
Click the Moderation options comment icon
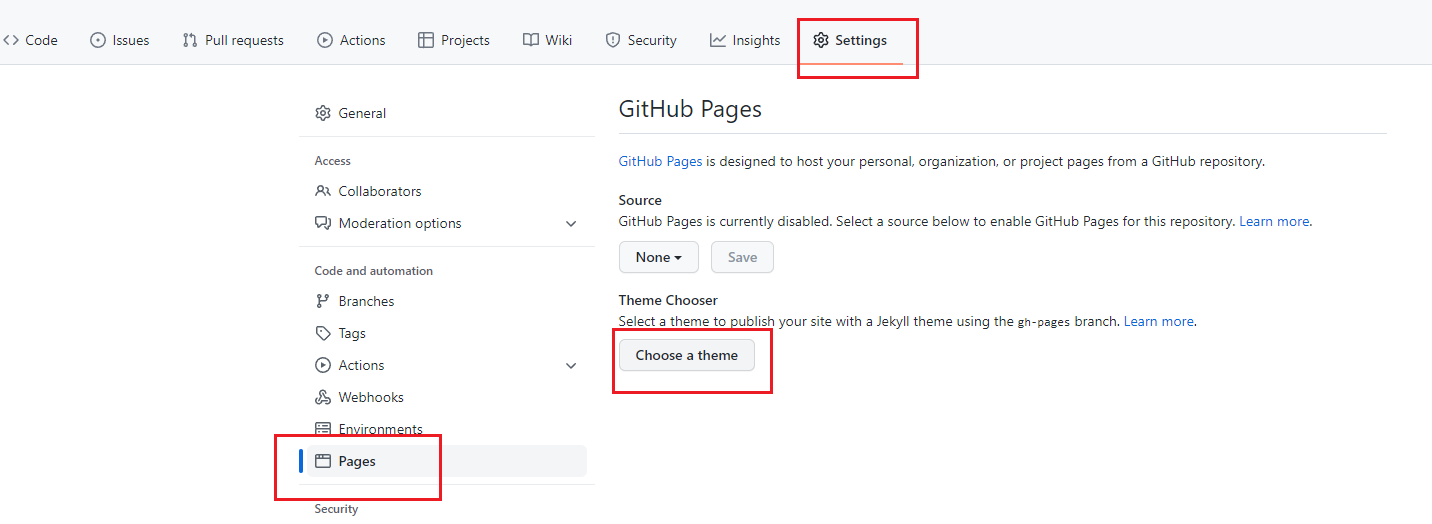[x=323, y=223]
